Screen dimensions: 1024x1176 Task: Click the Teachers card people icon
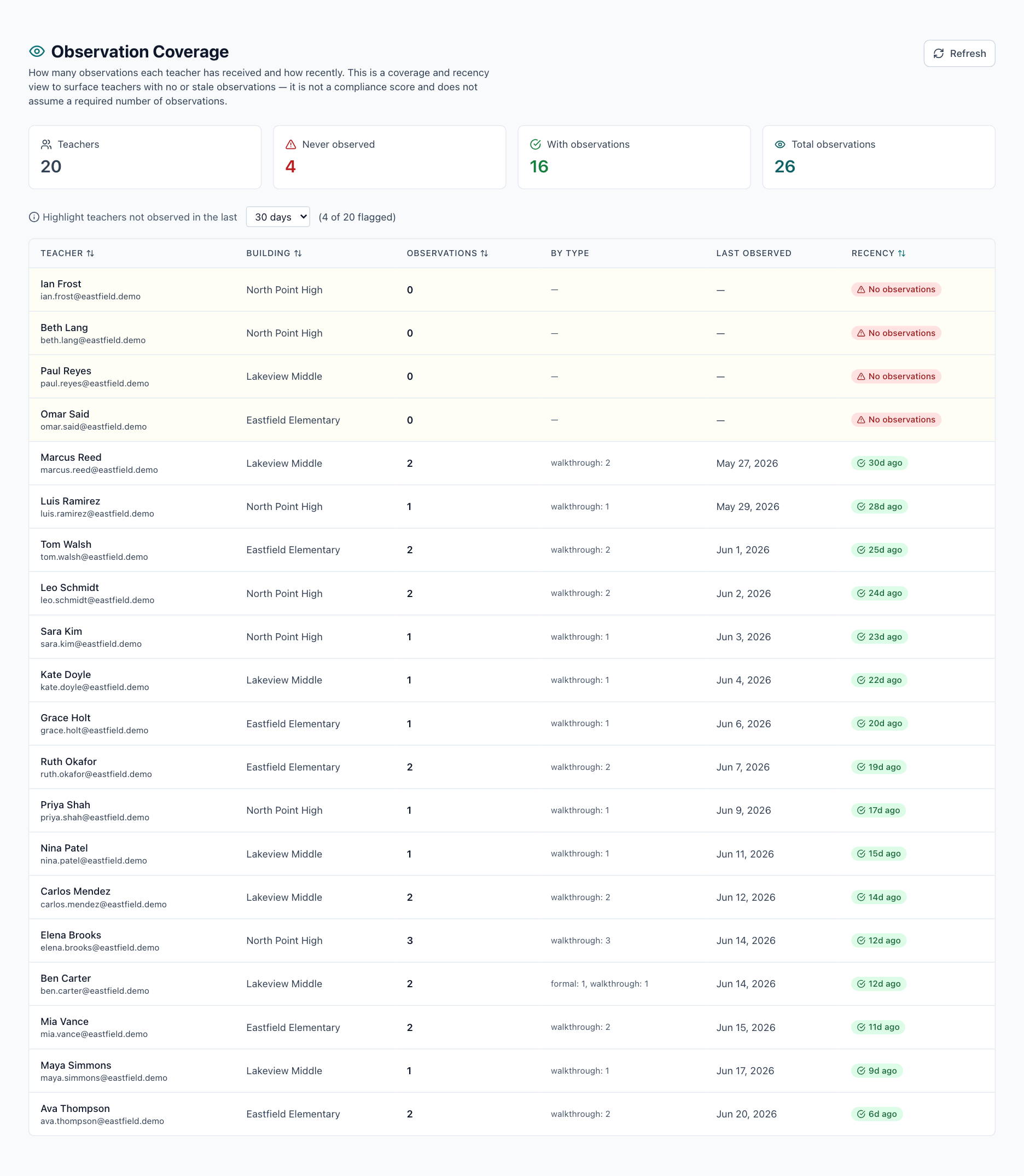pyautogui.click(x=46, y=144)
